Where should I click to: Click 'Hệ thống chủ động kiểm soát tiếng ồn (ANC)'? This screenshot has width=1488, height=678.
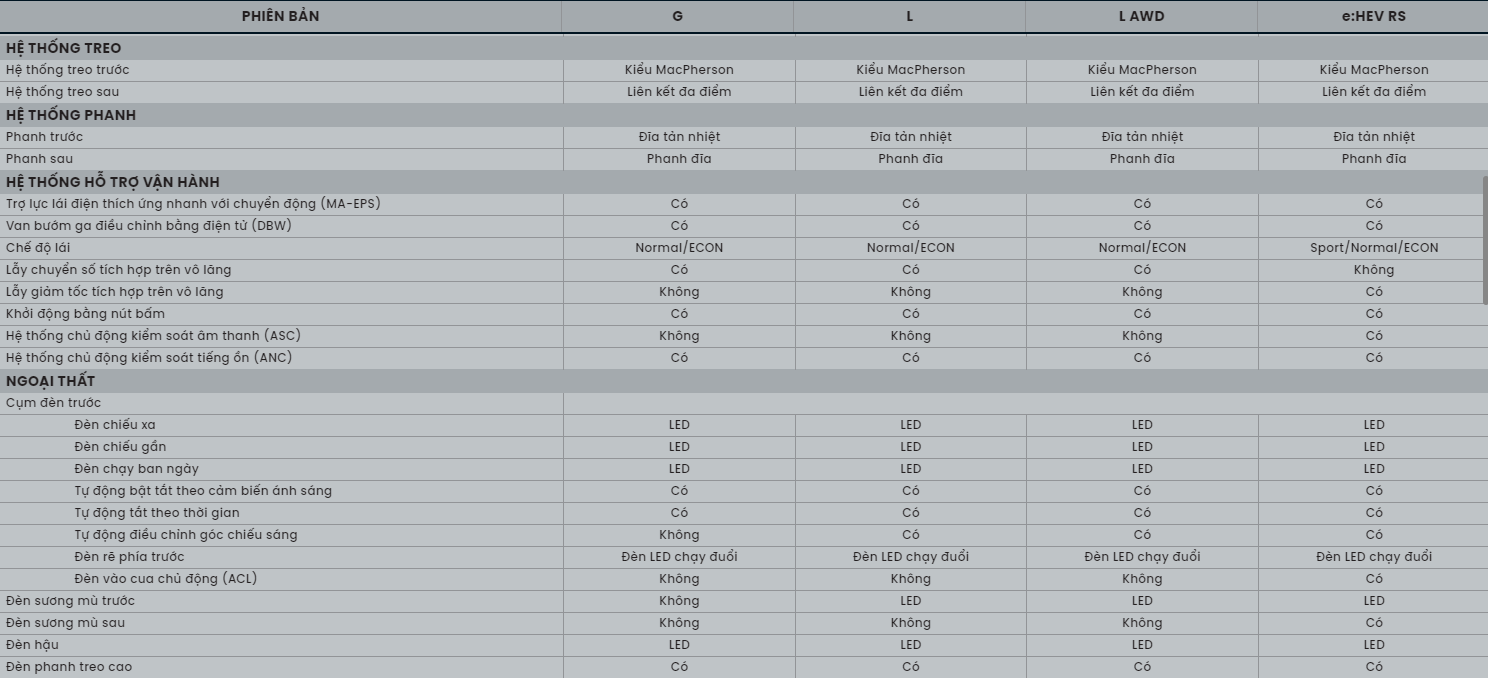click(149, 358)
